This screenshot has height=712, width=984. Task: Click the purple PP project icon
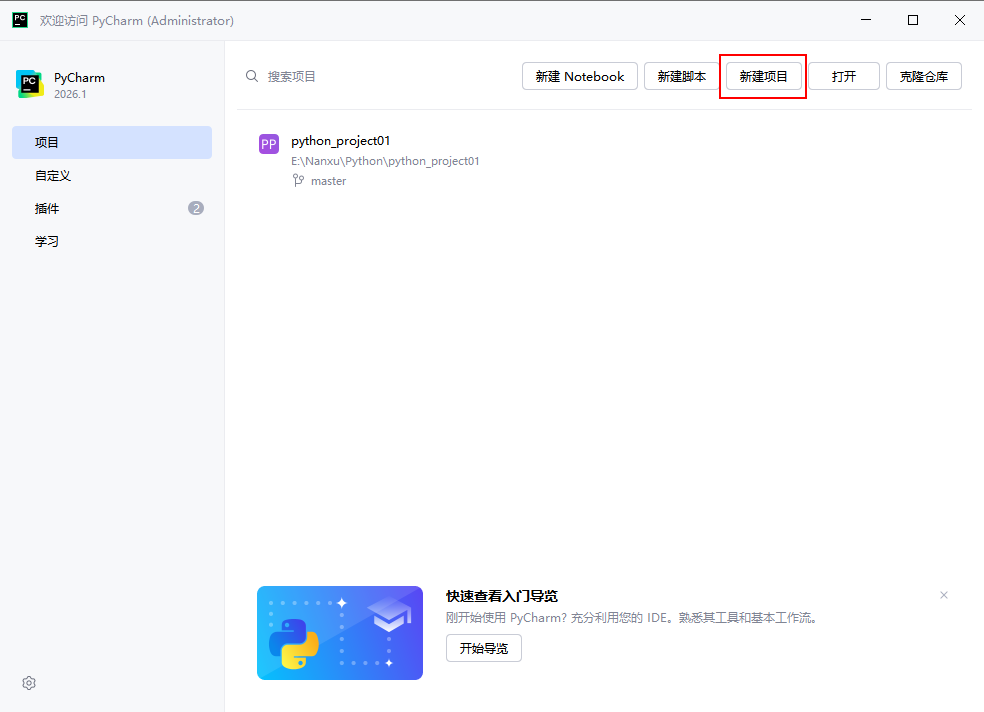pyautogui.click(x=268, y=144)
